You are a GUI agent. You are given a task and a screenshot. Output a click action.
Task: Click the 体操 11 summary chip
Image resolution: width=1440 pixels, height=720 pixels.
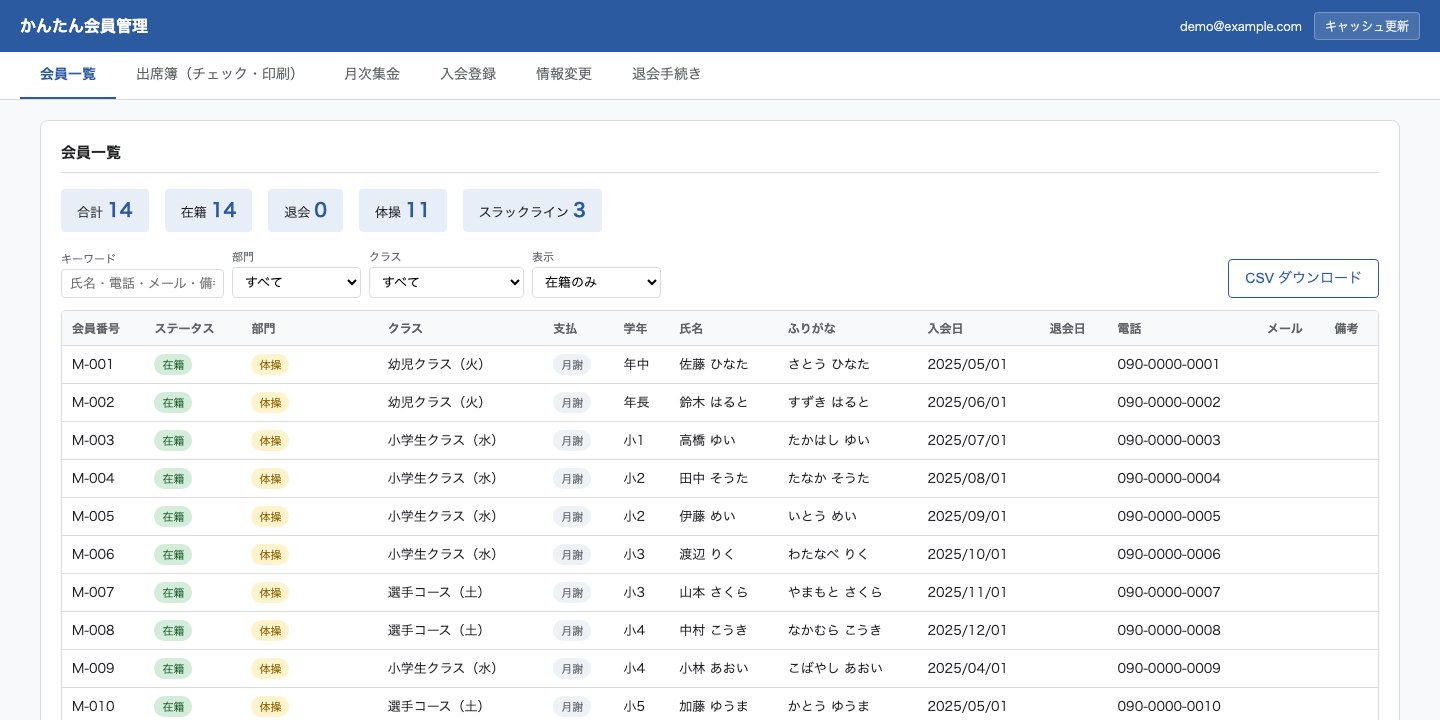402,210
